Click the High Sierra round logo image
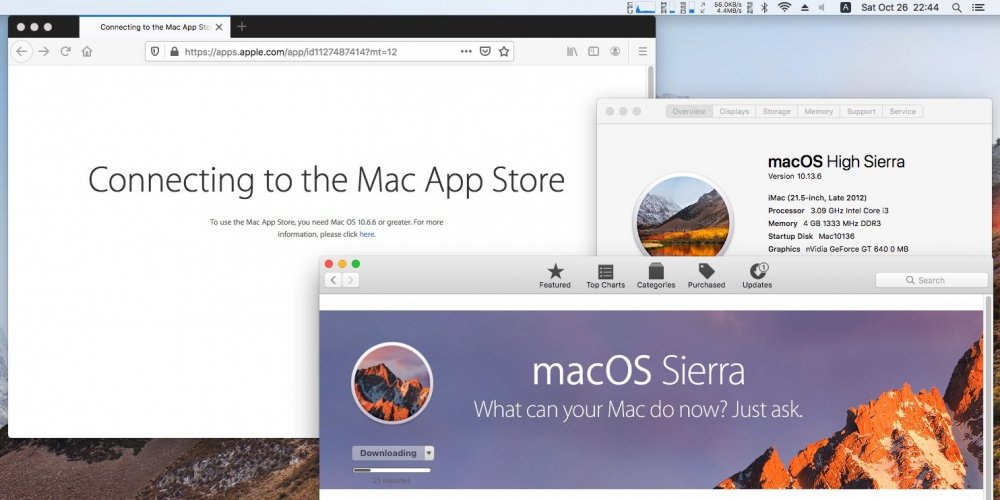This screenshot has width=1000, height=500. [x=682, y=217]
